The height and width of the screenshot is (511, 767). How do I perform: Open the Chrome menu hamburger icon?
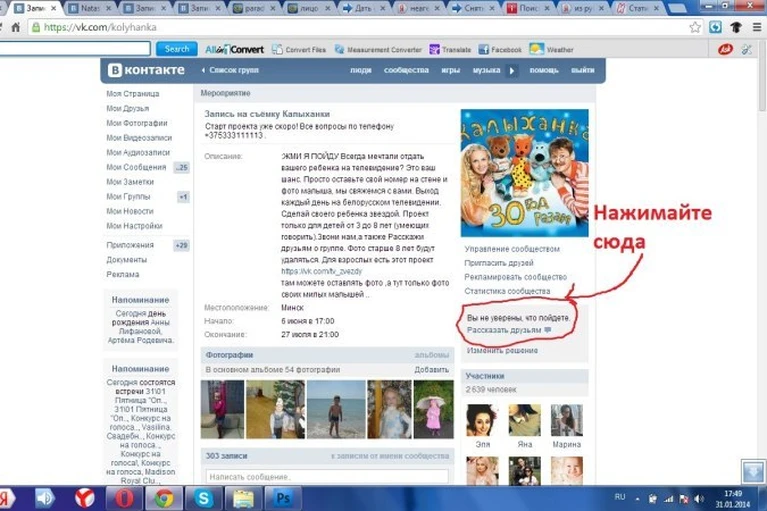pos(757,27)
